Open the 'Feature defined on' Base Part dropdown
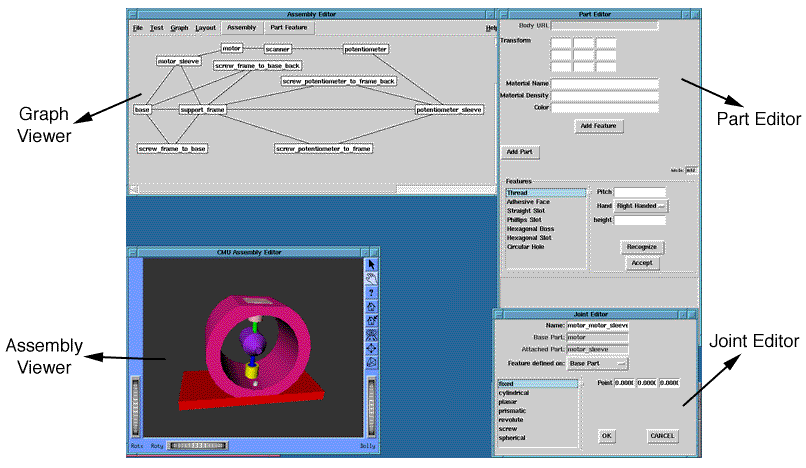The image size is (806, 468). point(598,363)
